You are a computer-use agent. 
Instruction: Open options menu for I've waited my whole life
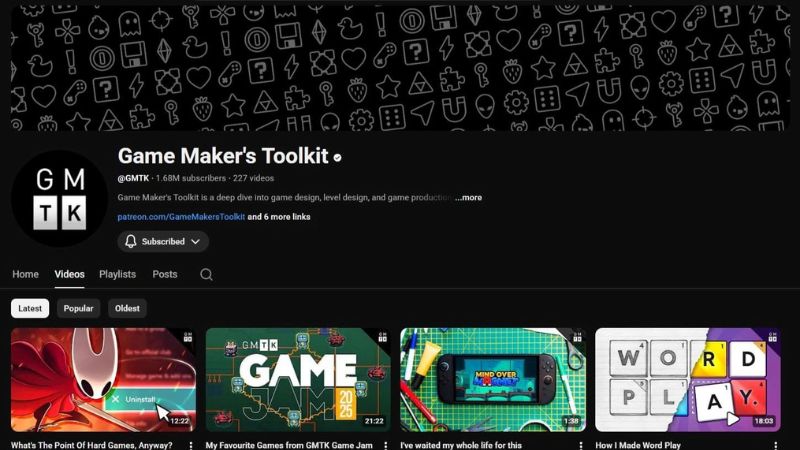pyautogui.click(x=581, y=445)
